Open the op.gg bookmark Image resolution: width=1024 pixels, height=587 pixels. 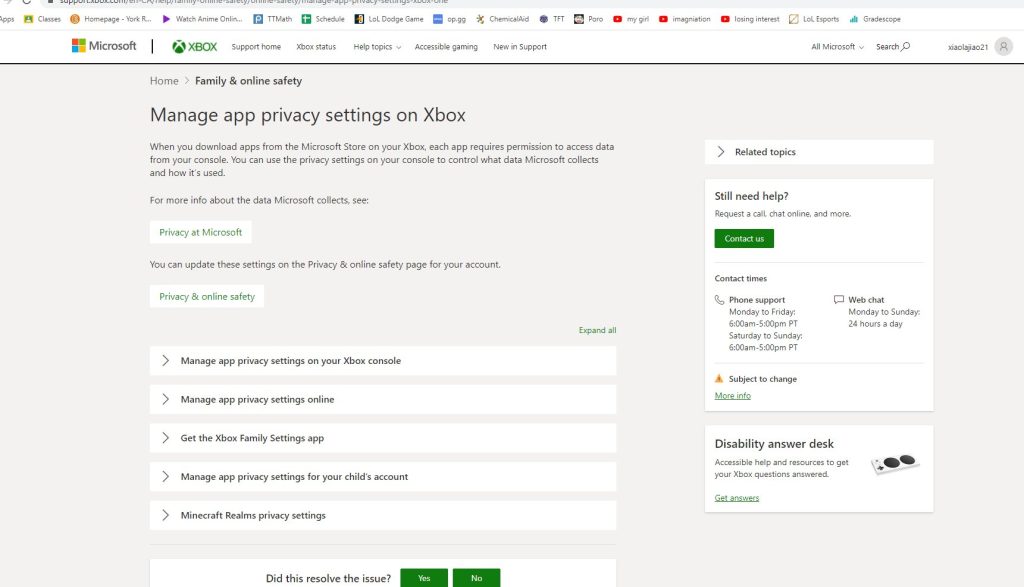coord(449,19)
